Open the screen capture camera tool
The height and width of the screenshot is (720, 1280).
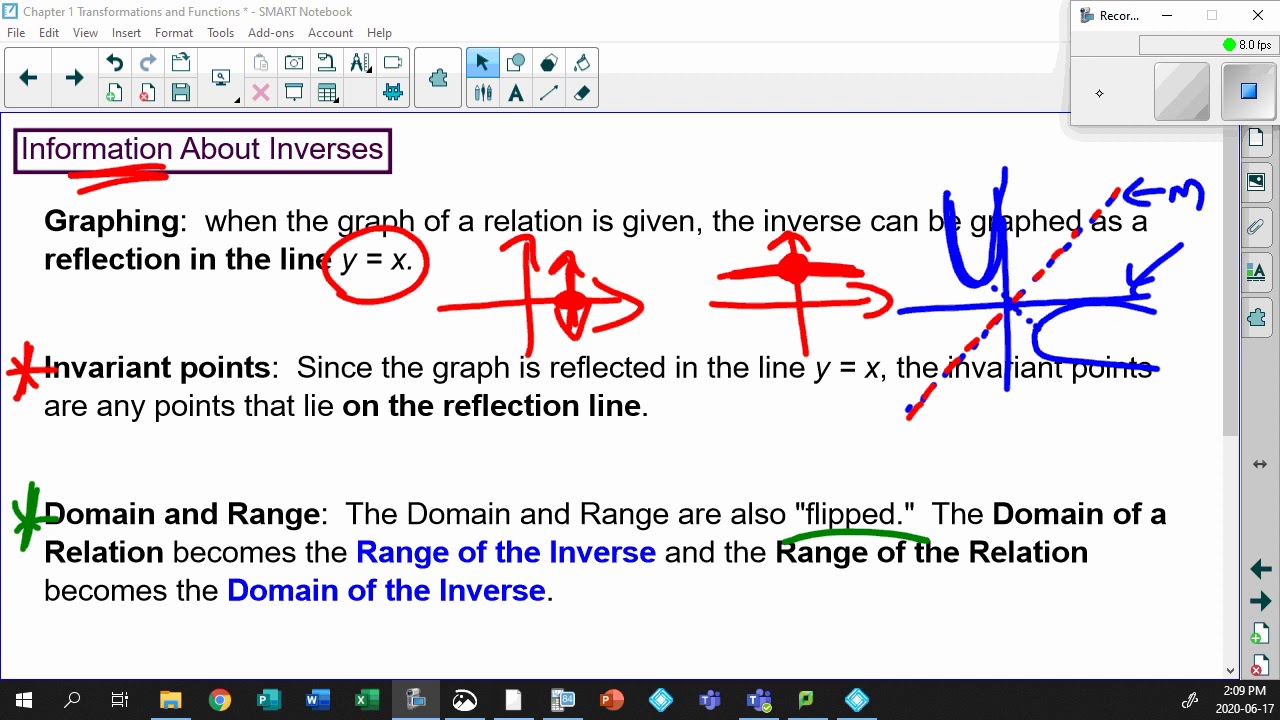[294, 63]
